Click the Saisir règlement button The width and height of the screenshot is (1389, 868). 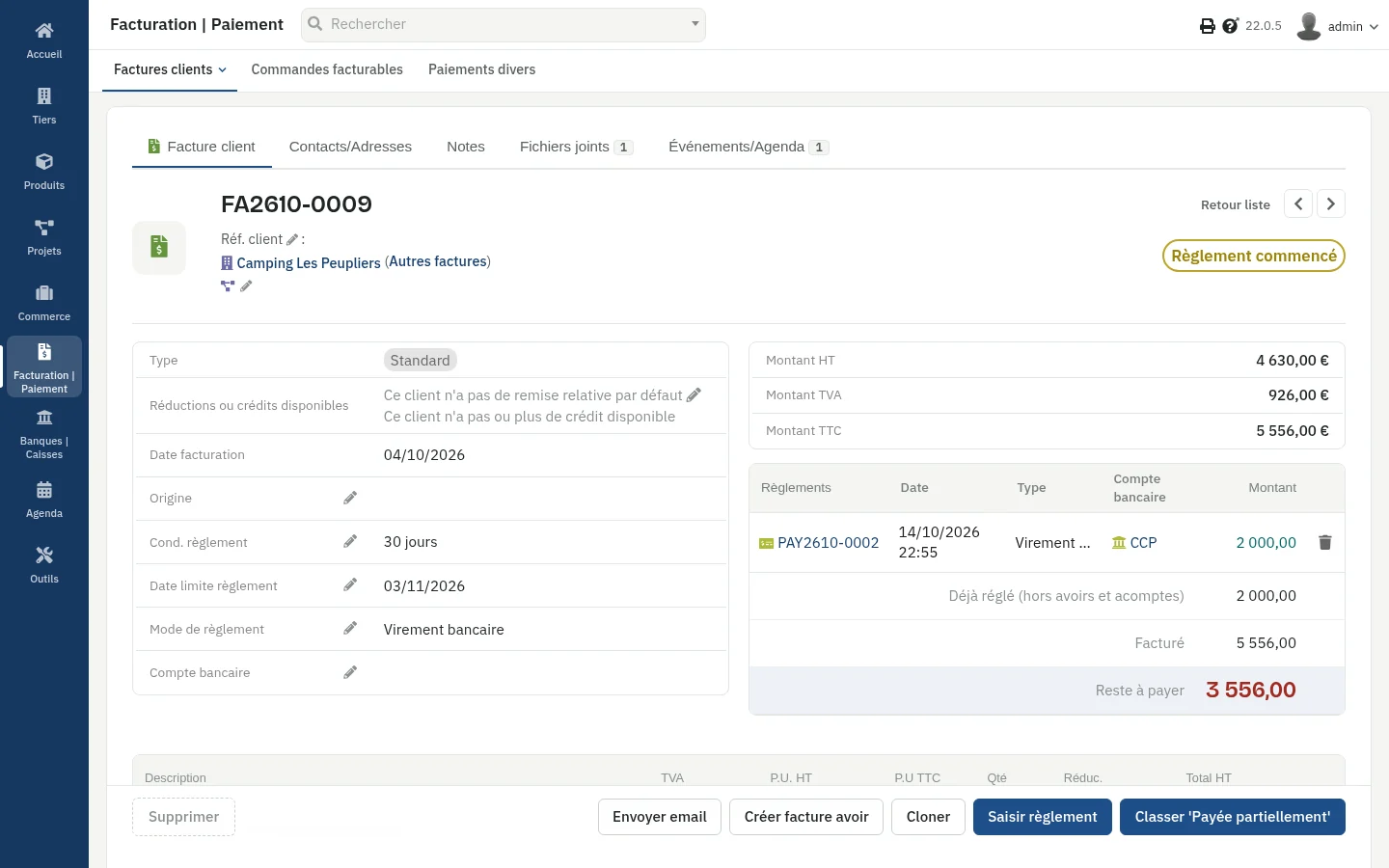tap(1043, 817)
